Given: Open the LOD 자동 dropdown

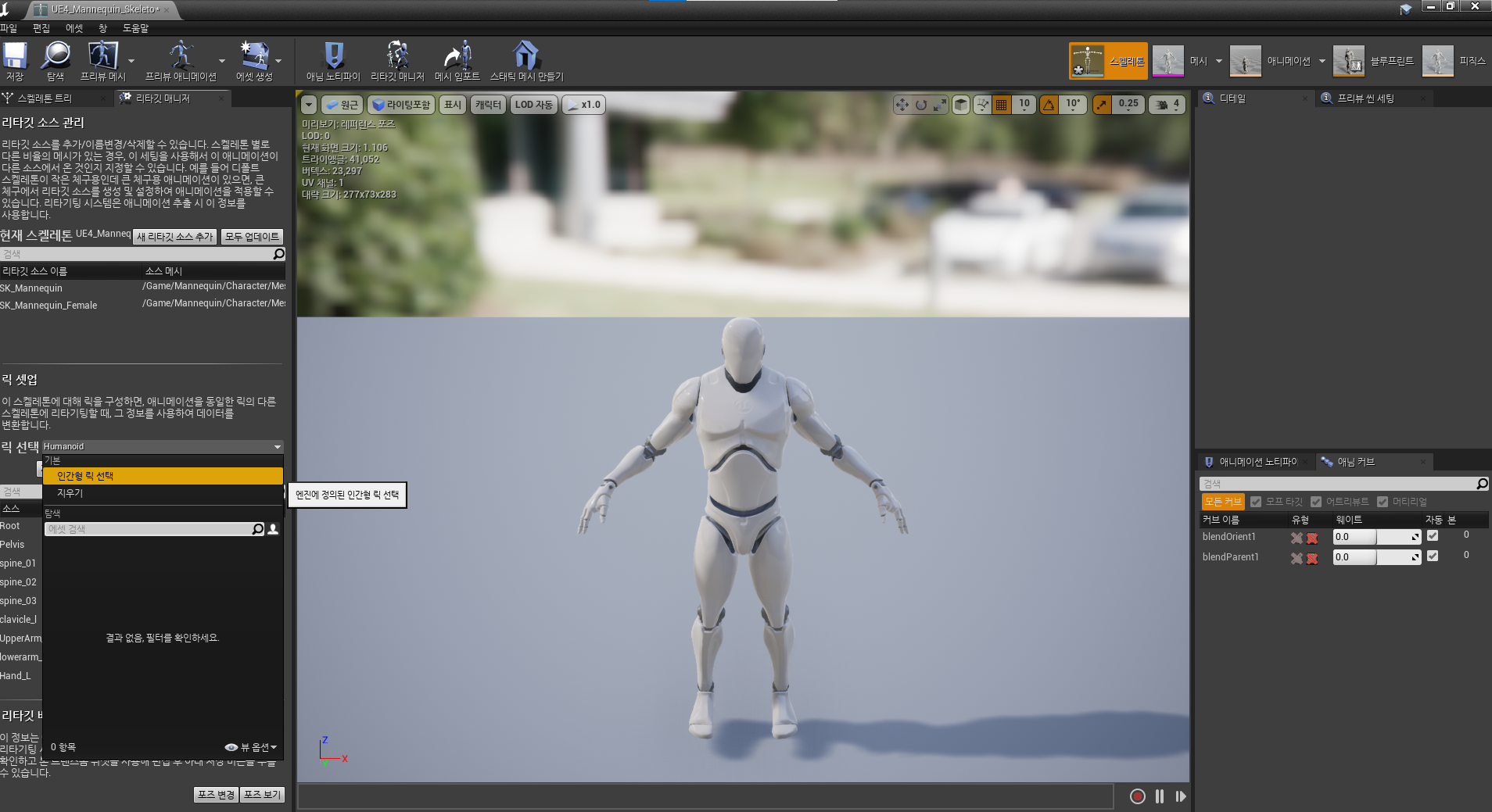Looking at the screenshot, I should tap(533, 105).
